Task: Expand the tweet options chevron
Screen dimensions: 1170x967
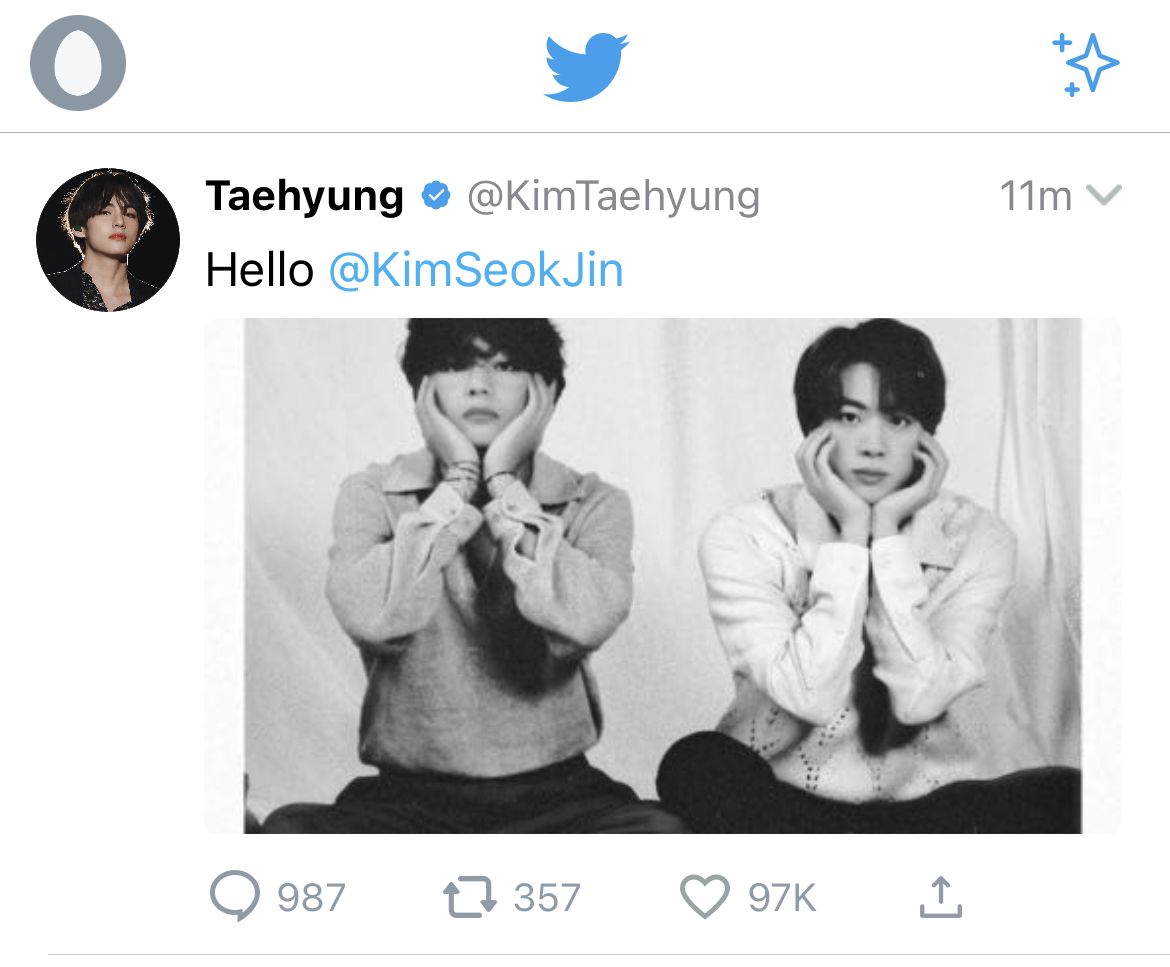Action: tap(1104, 195)
